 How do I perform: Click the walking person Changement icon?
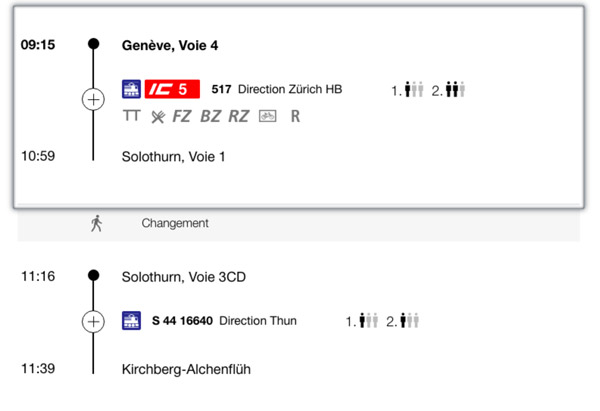coord(96,223)
